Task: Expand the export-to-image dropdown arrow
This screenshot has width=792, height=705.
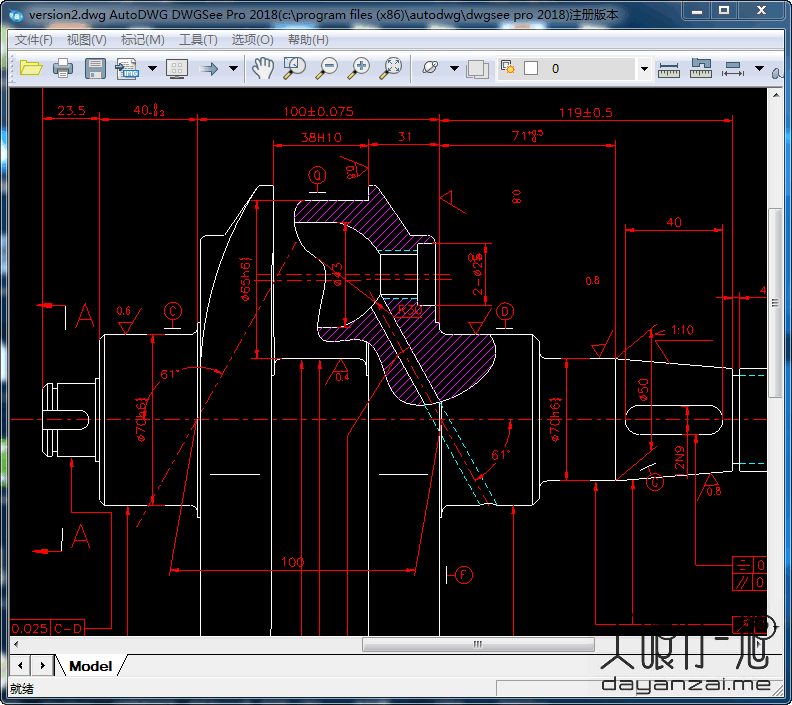Action: (152, 68)
